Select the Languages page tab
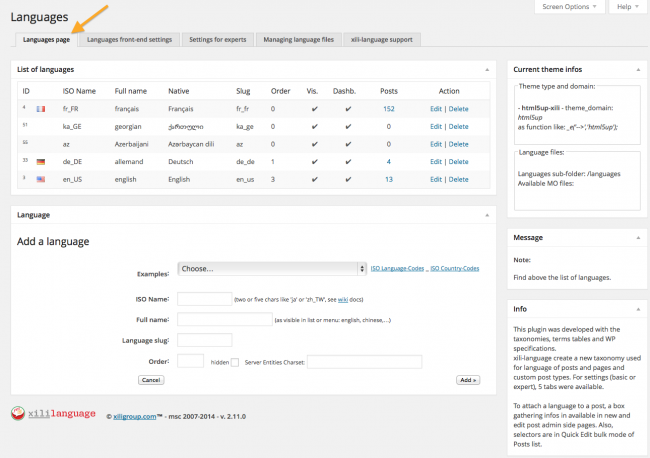Image resolution: width=650 pixels, height=458 pixels. (46, 40)
